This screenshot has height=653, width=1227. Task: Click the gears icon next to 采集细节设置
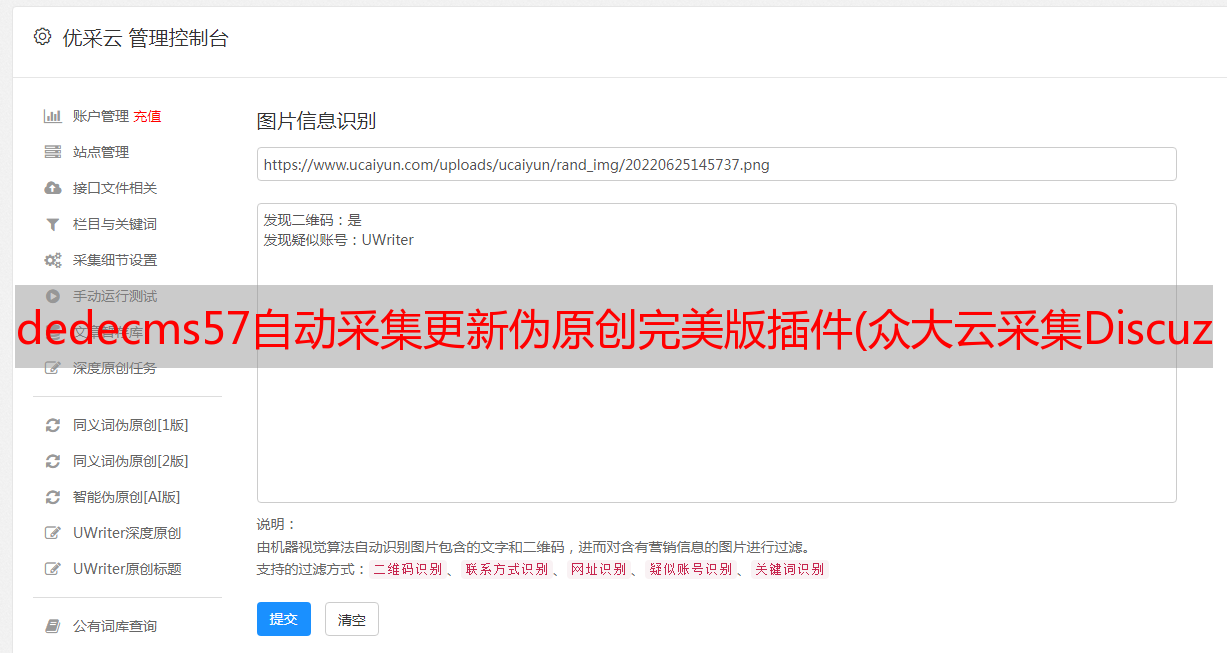(x=53, y=260)
